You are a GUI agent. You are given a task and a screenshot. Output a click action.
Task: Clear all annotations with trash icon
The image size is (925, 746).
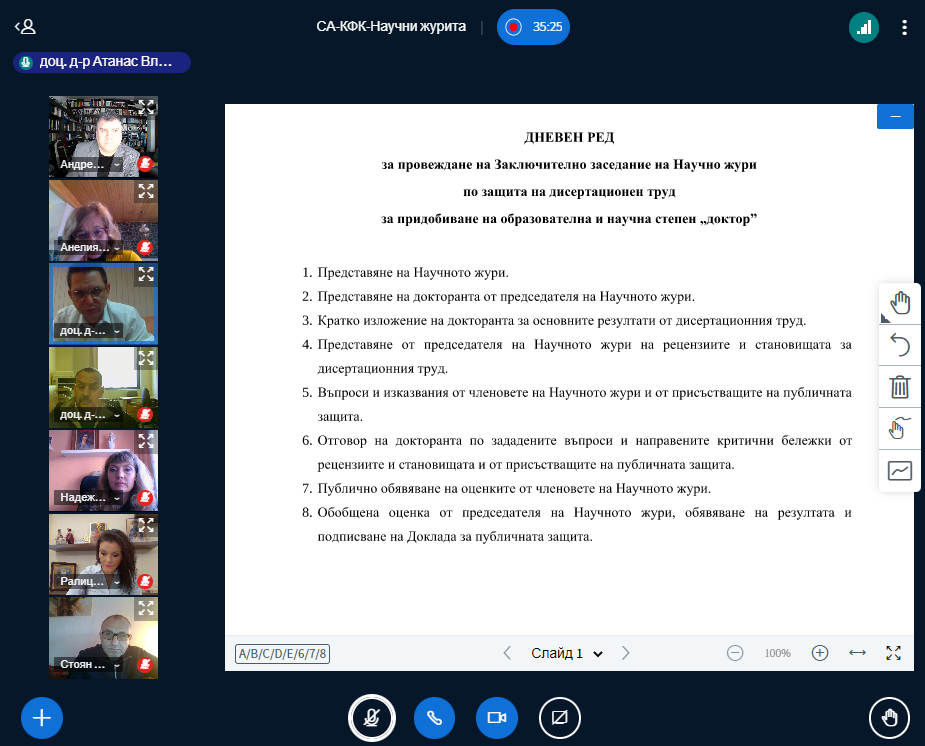(899, 387)
